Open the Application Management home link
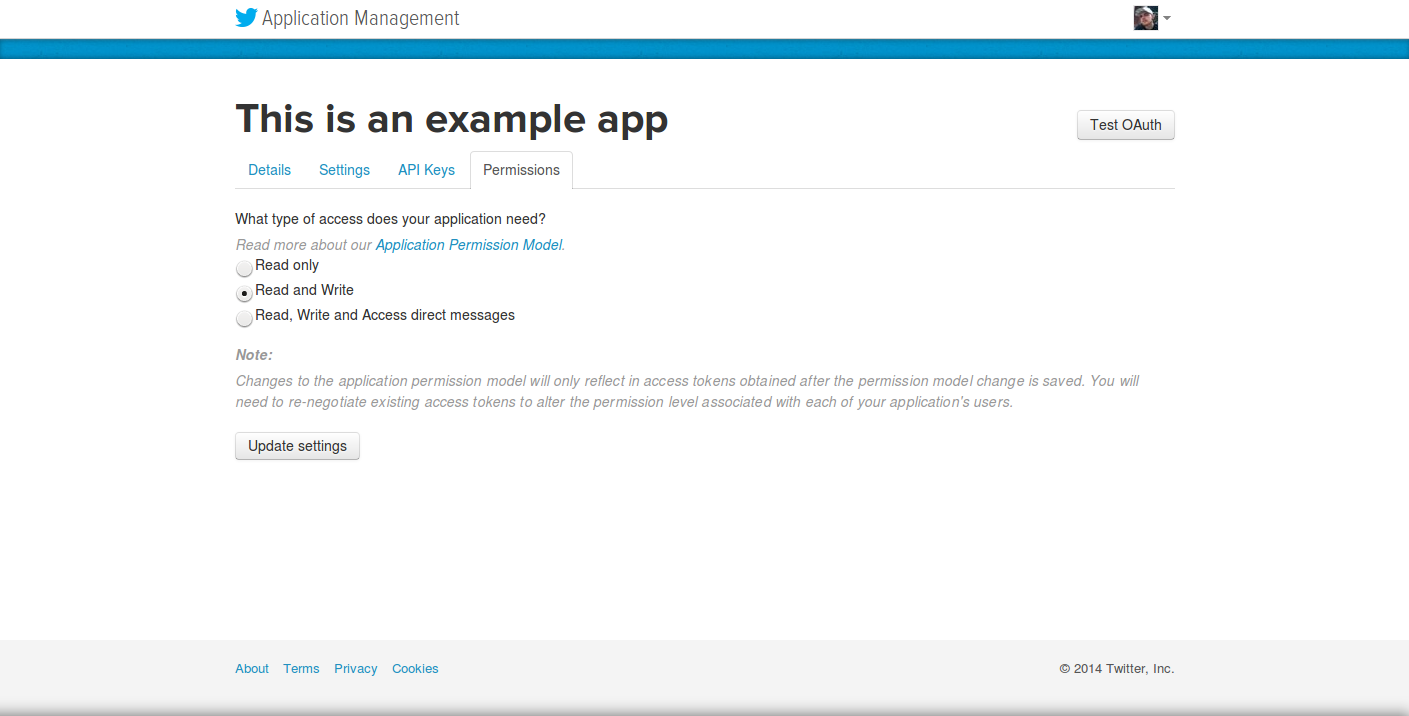 pos(360,18)
